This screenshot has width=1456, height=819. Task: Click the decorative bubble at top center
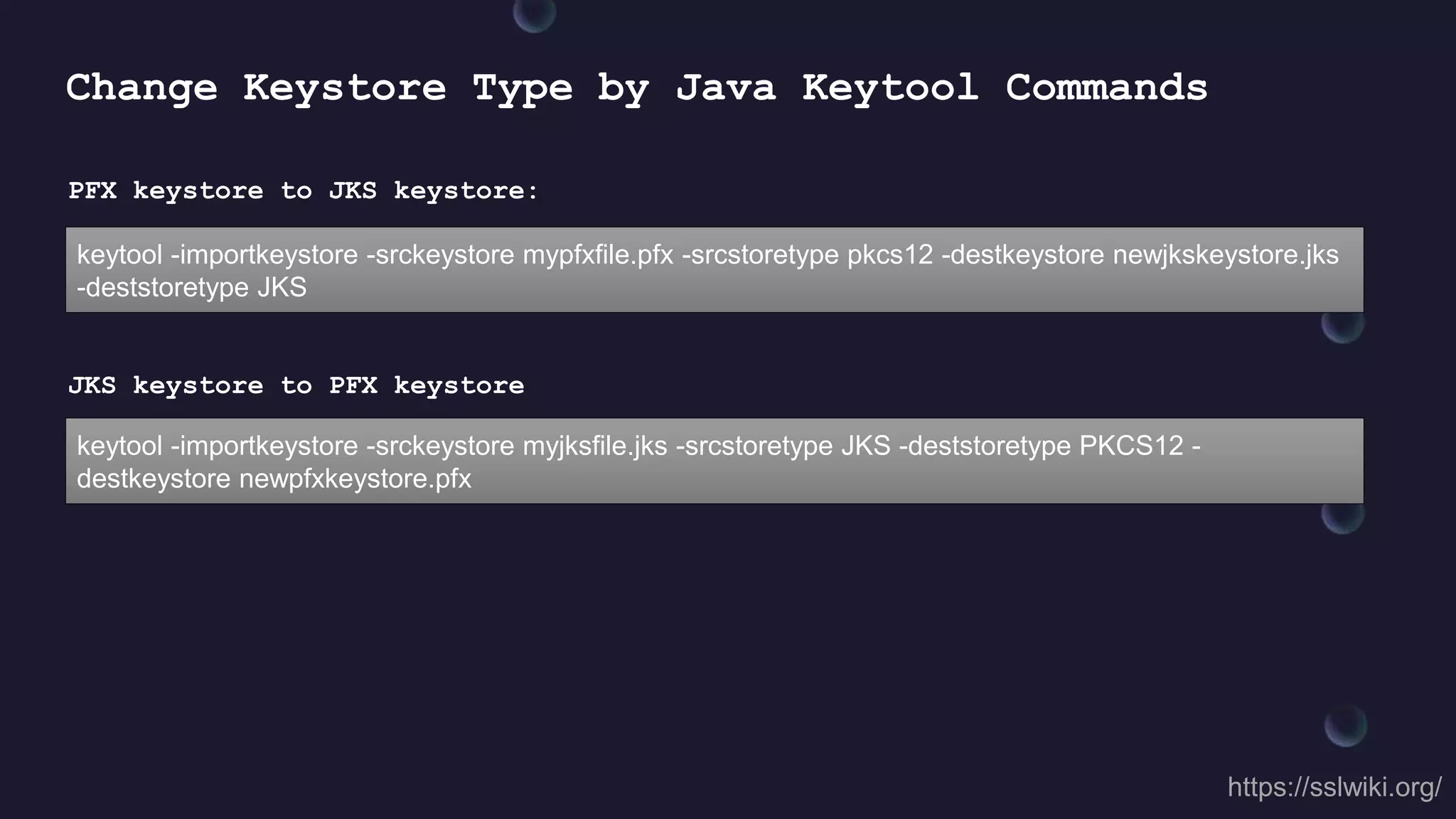coord(534,14)
